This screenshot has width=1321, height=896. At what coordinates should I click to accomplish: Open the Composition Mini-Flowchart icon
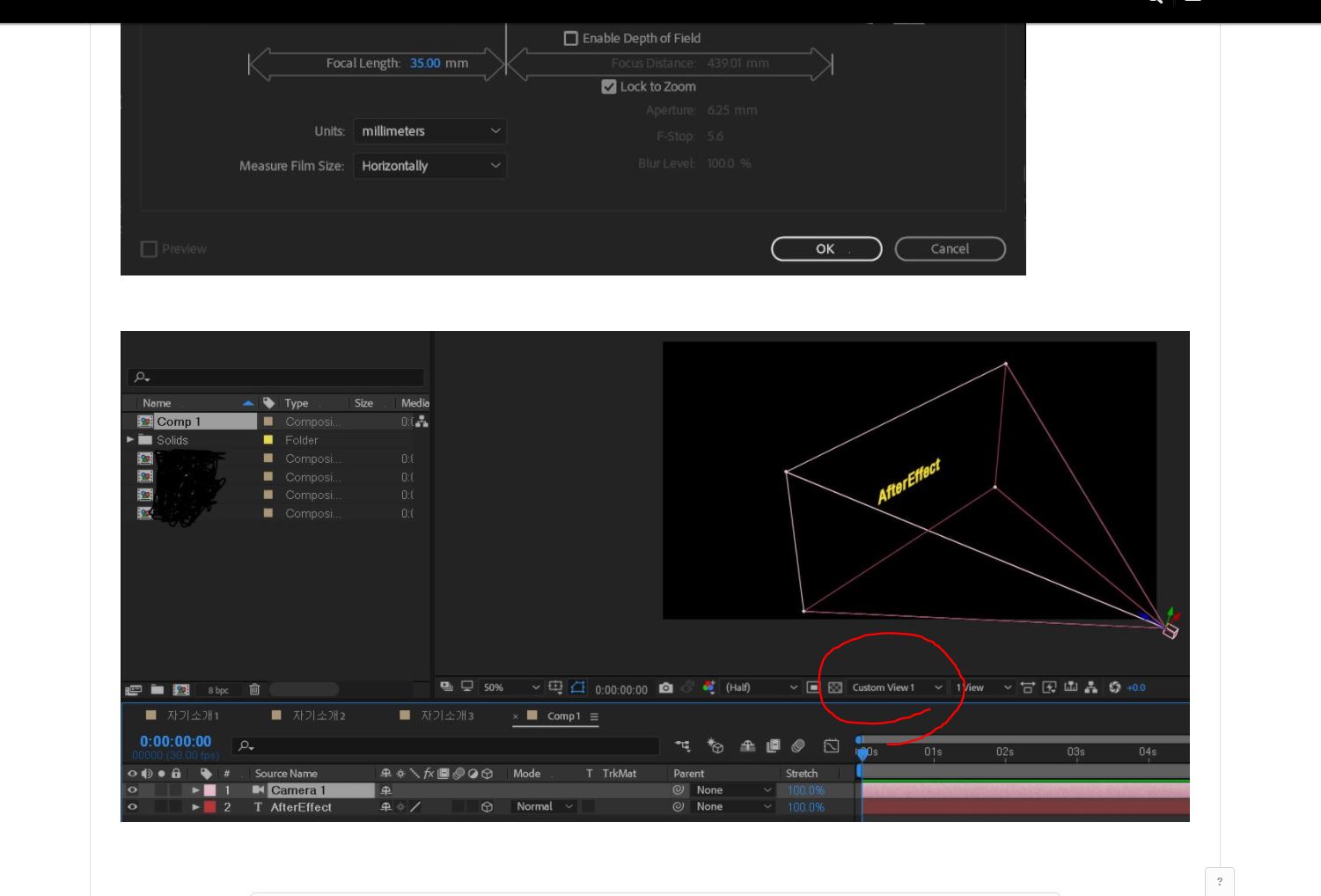[683, 746]
